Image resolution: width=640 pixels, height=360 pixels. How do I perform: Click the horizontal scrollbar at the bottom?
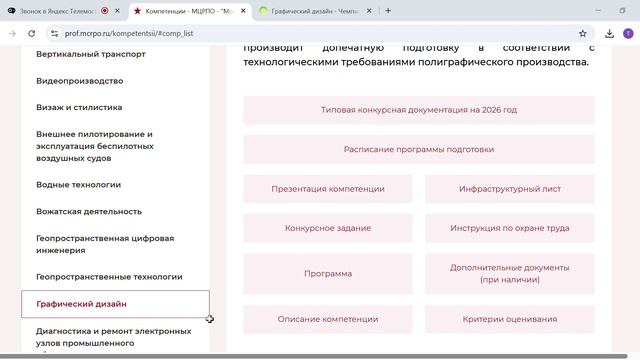(x=313, y=356)
